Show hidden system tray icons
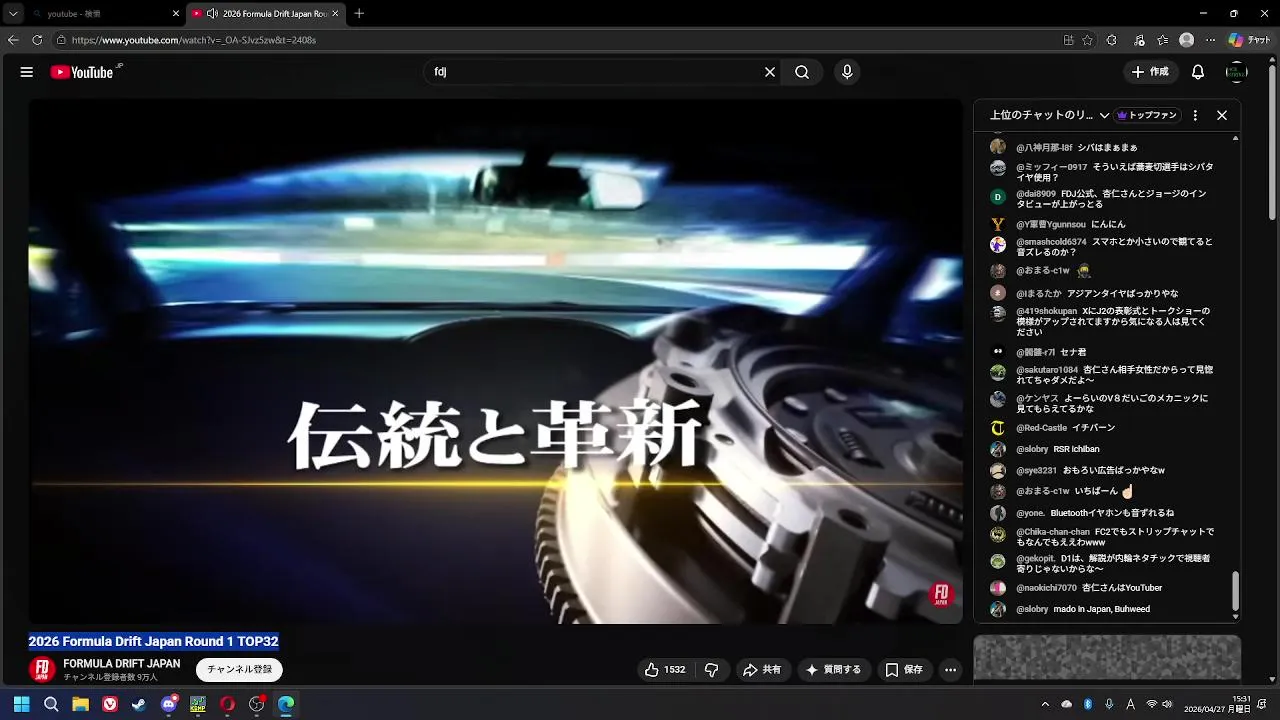This screenshot has width=1280, height=720. pos(1045,704)
